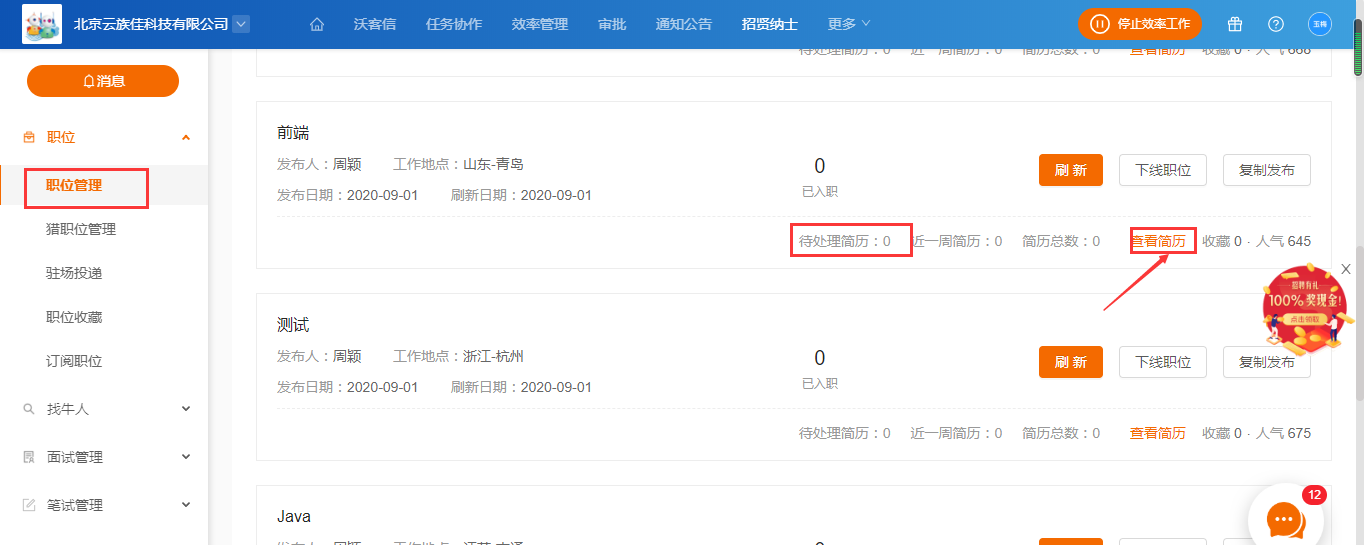Viewport: 1364px width, 545px height.
Task: Click 工作地点：浙江-杭州 text
Action: pos(459,356)
